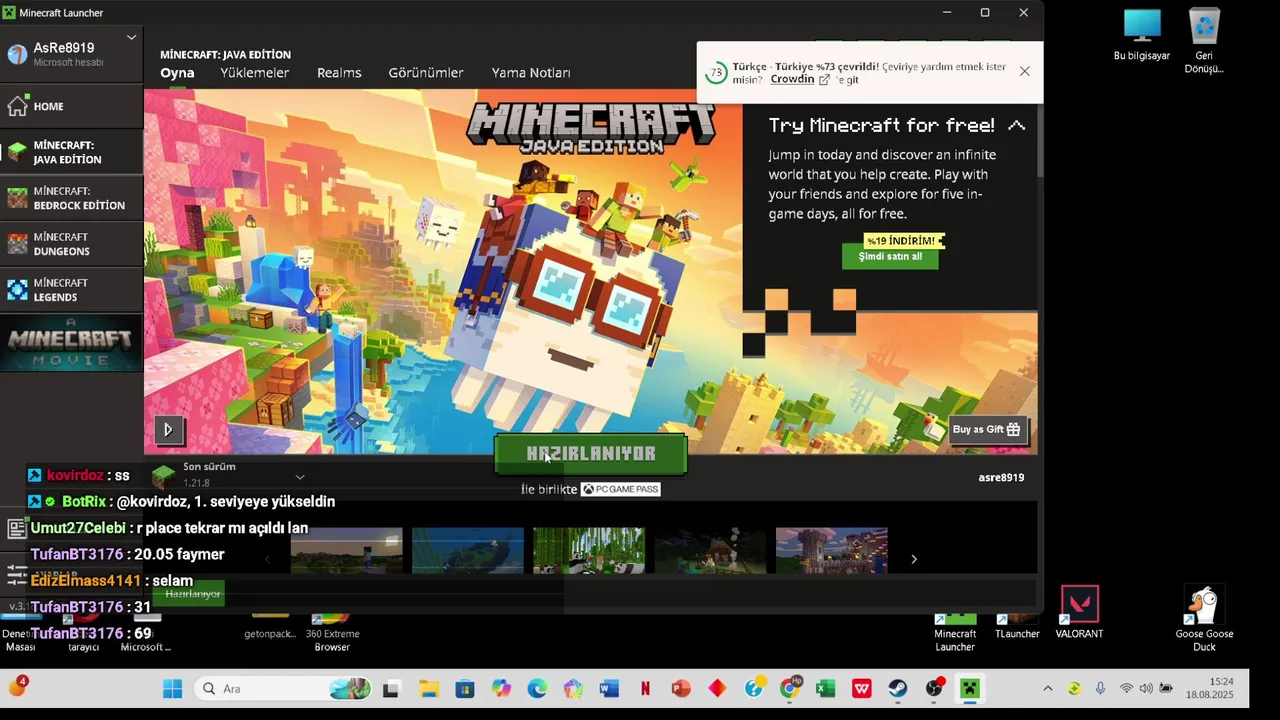Show hidden system tray icons chevron
1280x720 pixels.
[x=1047, y=688]
